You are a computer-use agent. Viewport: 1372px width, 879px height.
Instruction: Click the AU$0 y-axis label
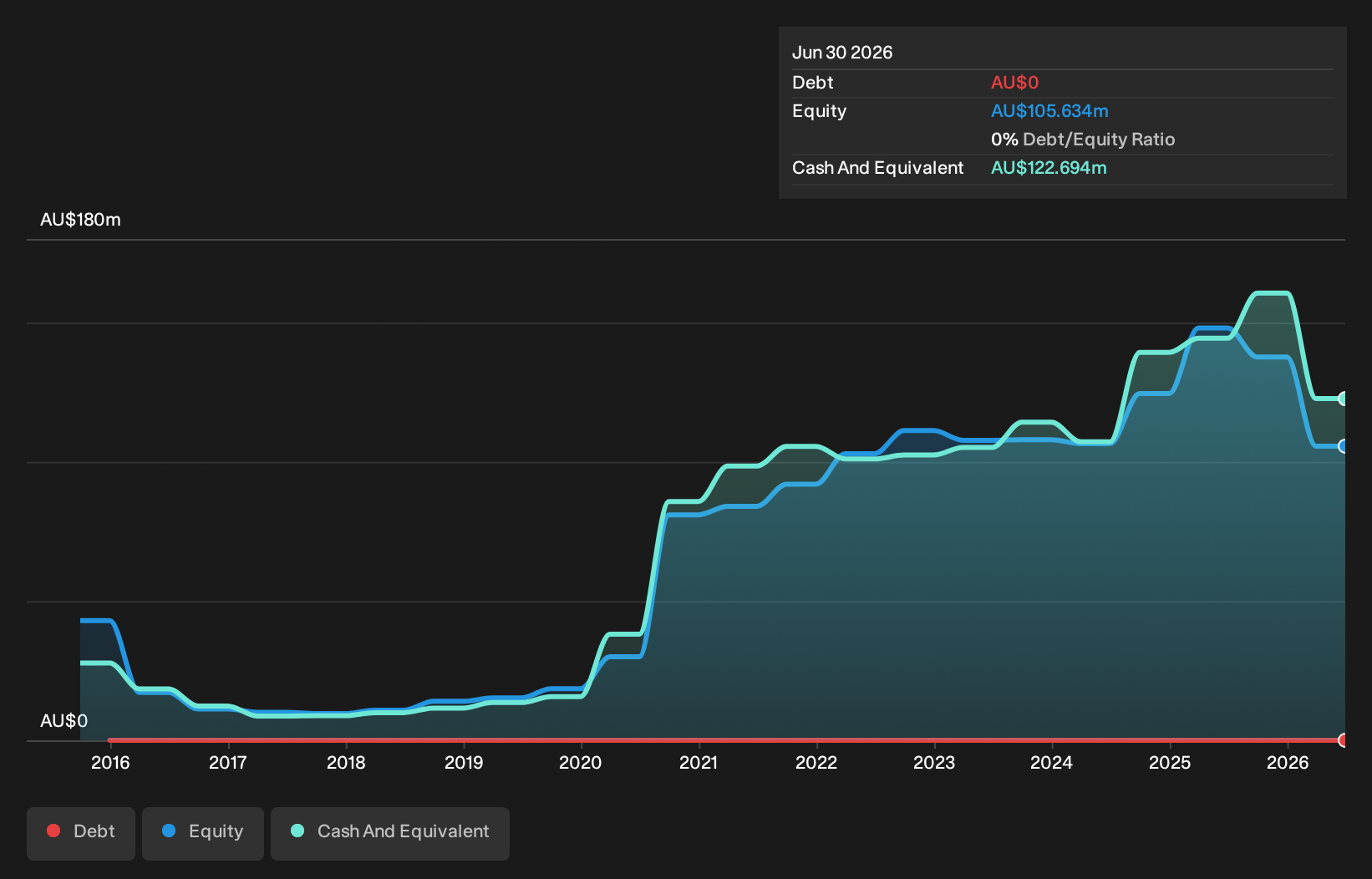[64, 721]
